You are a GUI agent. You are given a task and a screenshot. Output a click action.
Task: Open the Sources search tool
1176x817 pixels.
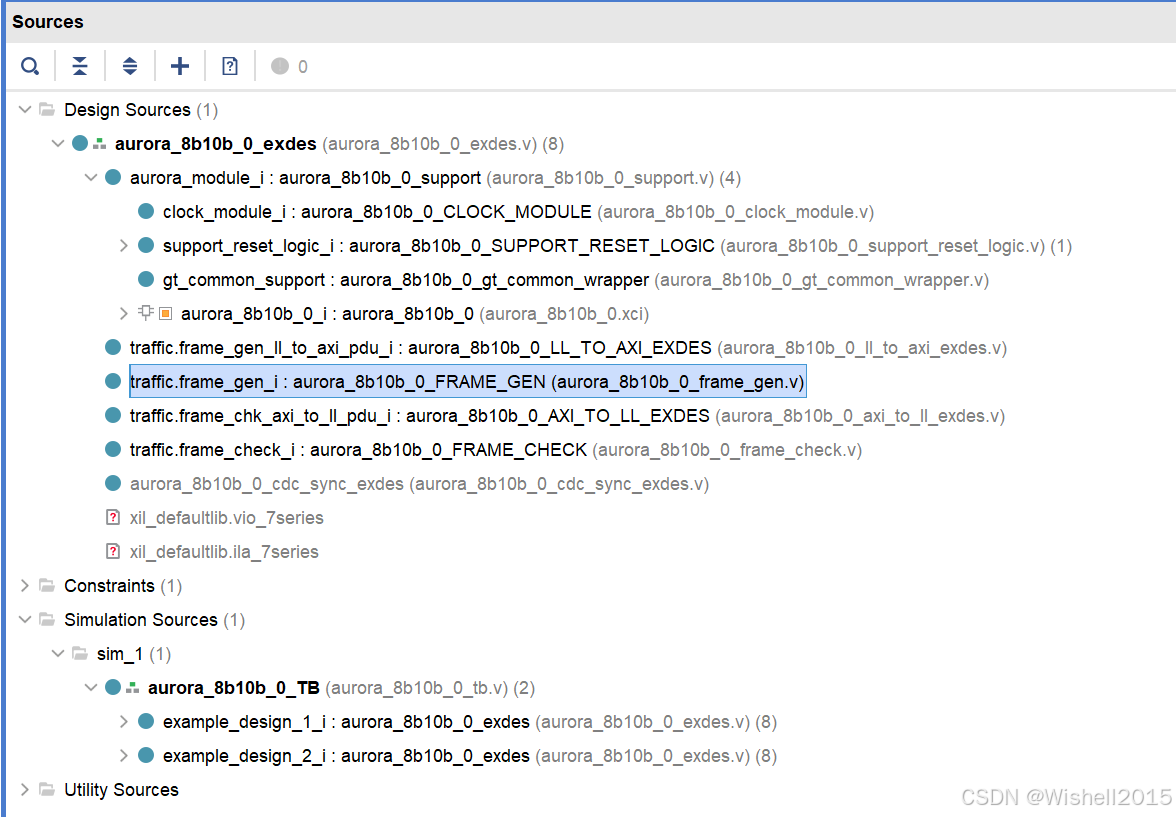30,66
